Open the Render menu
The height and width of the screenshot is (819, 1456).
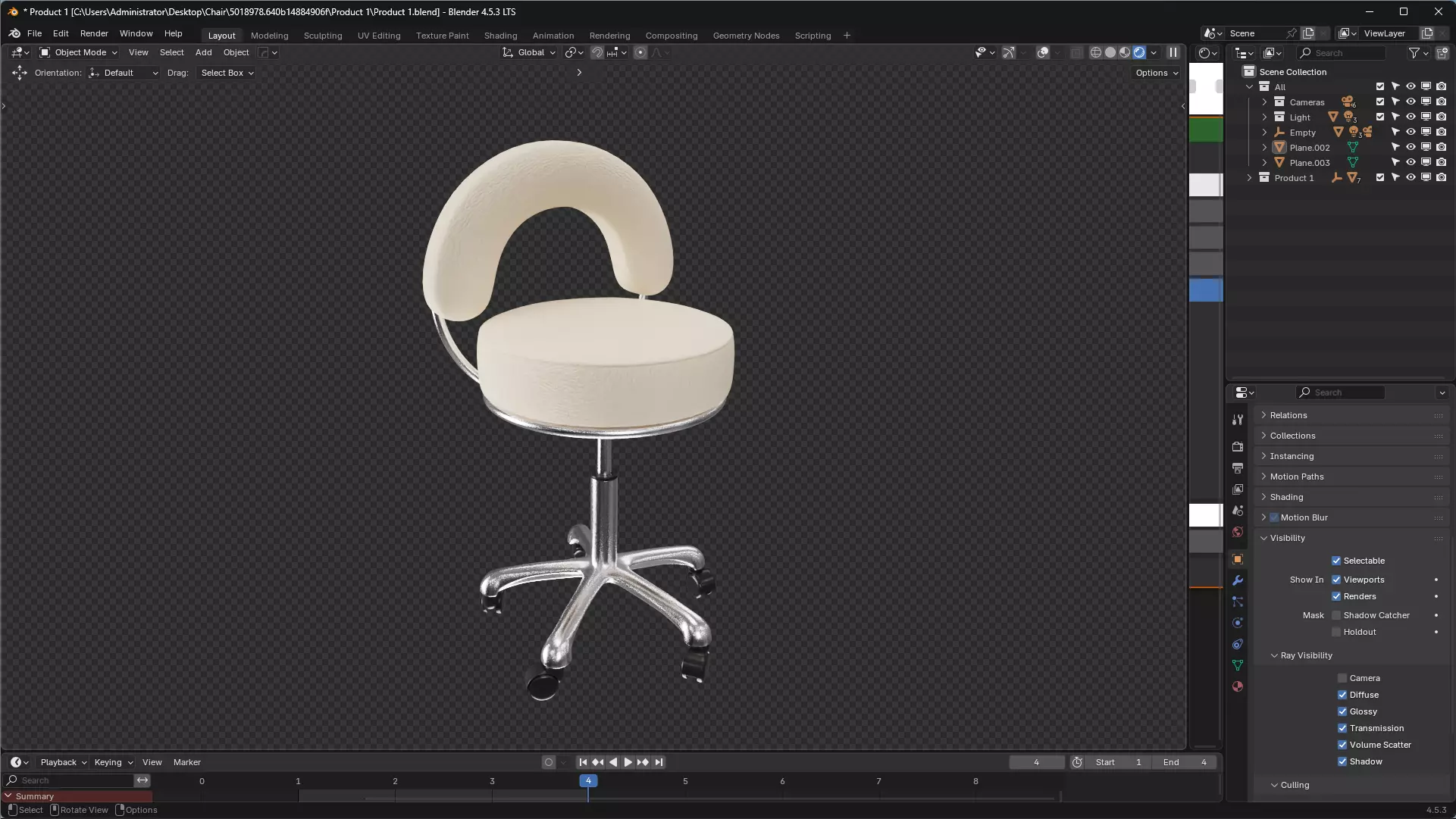coord(94,33)
